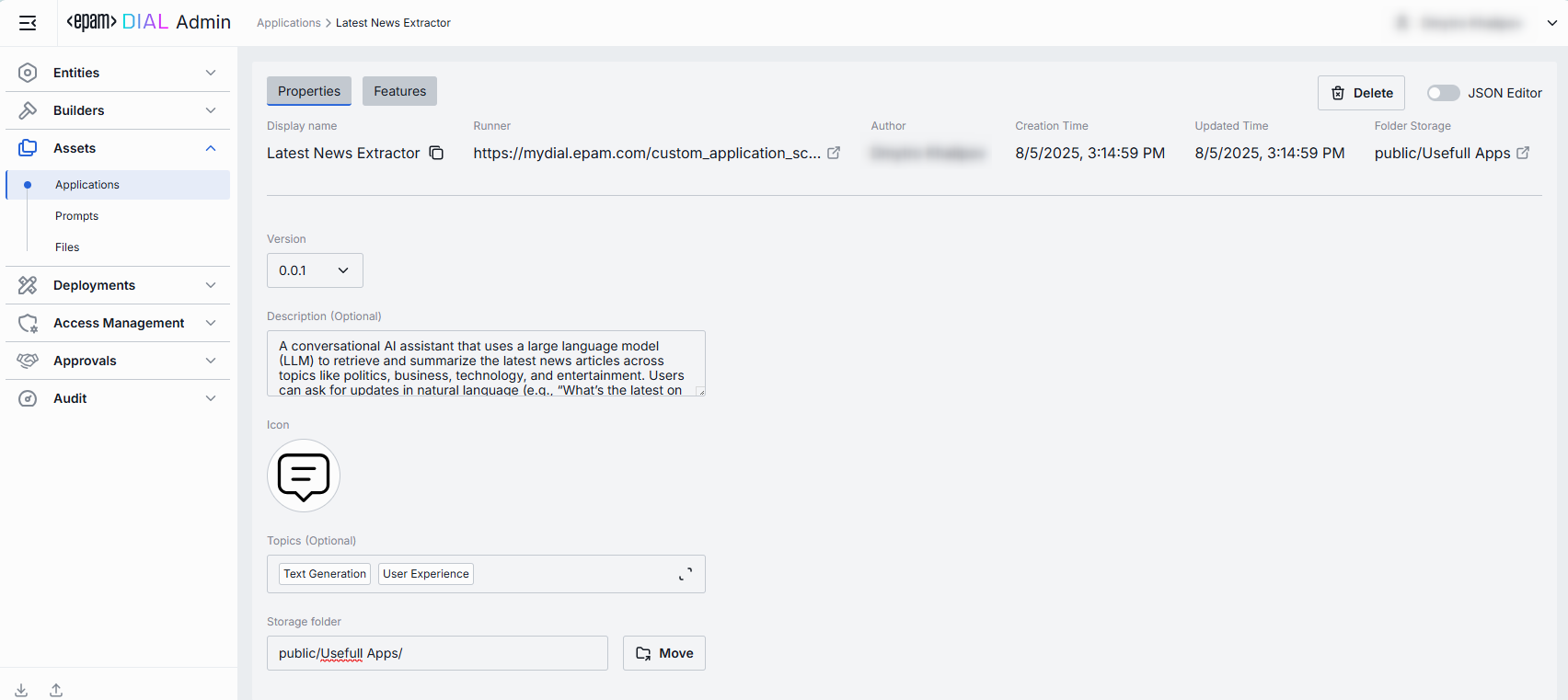Switch to the Features tab
Image resolution: width=1568 pixels, height=700 pixels.
click(399, 91)
